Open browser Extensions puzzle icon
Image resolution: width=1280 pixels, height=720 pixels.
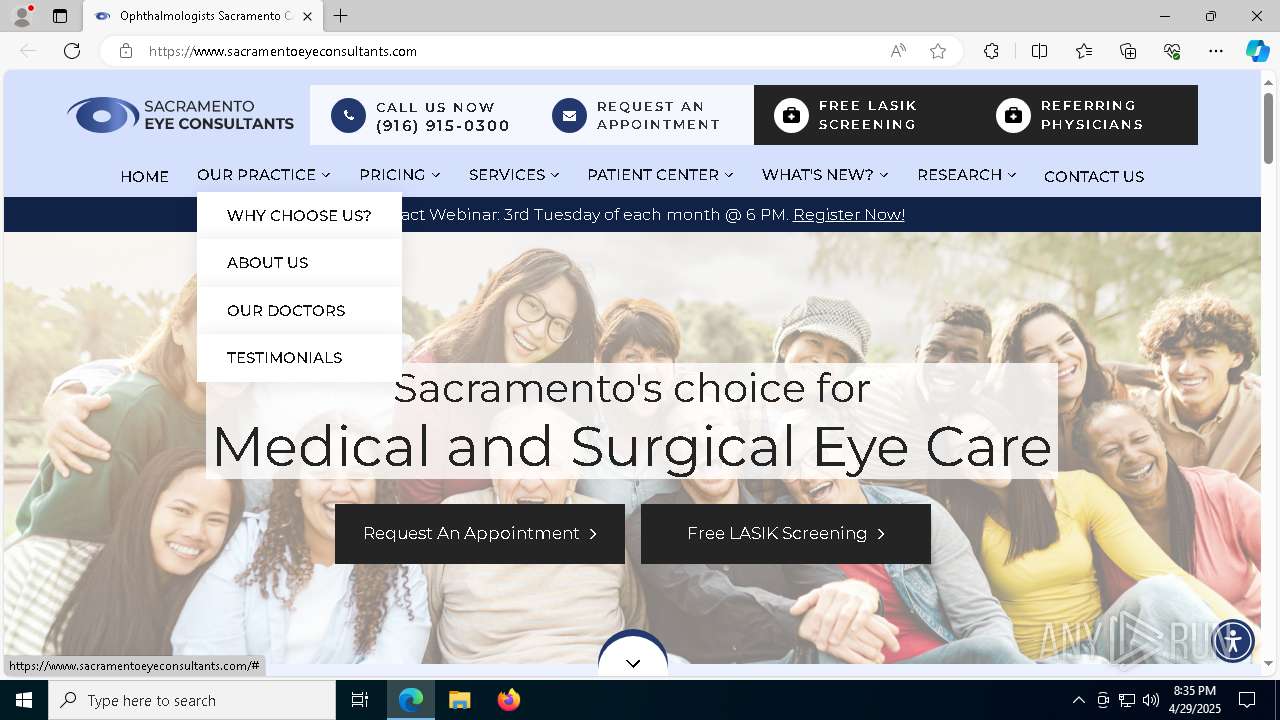click(991, 51)
